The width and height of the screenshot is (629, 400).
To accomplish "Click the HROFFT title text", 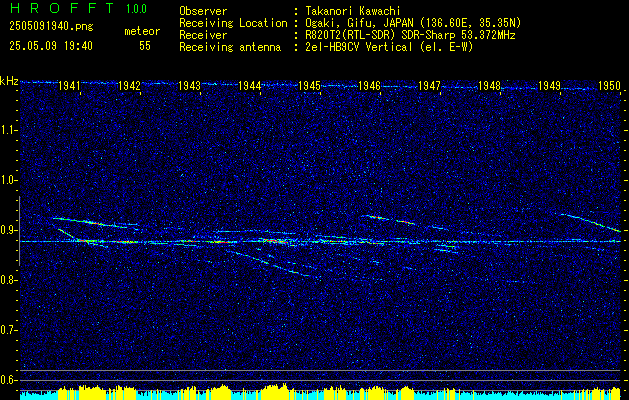I will coord(63,8).
